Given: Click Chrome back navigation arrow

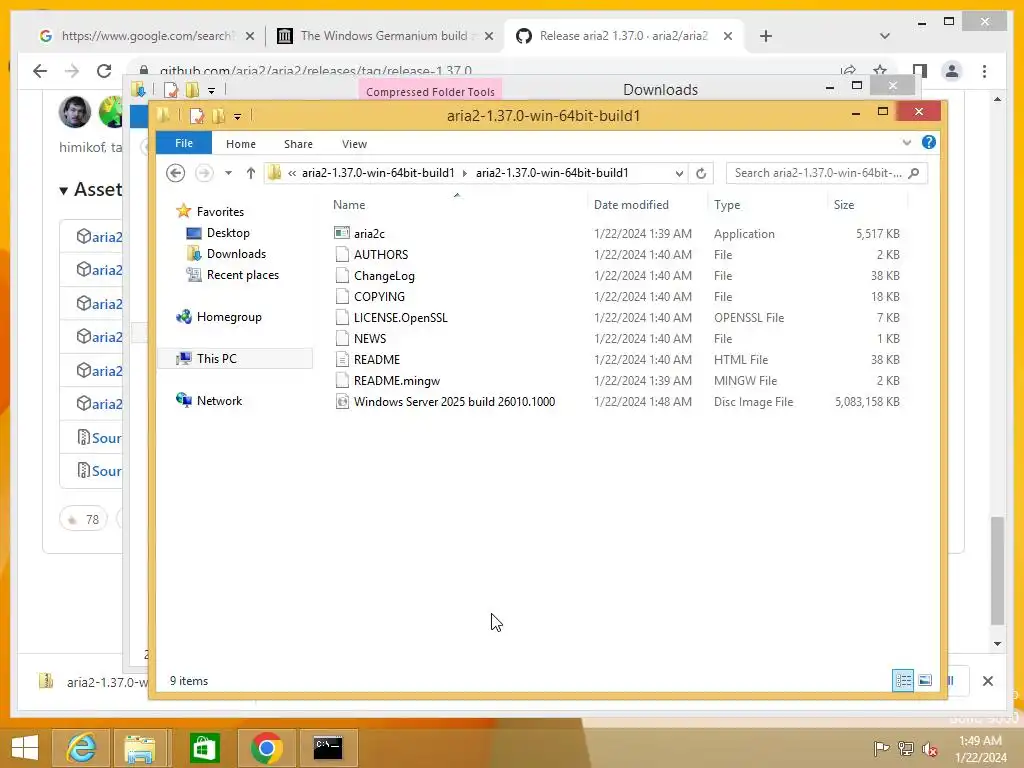Looking at the screenshot, I should 40,71.
